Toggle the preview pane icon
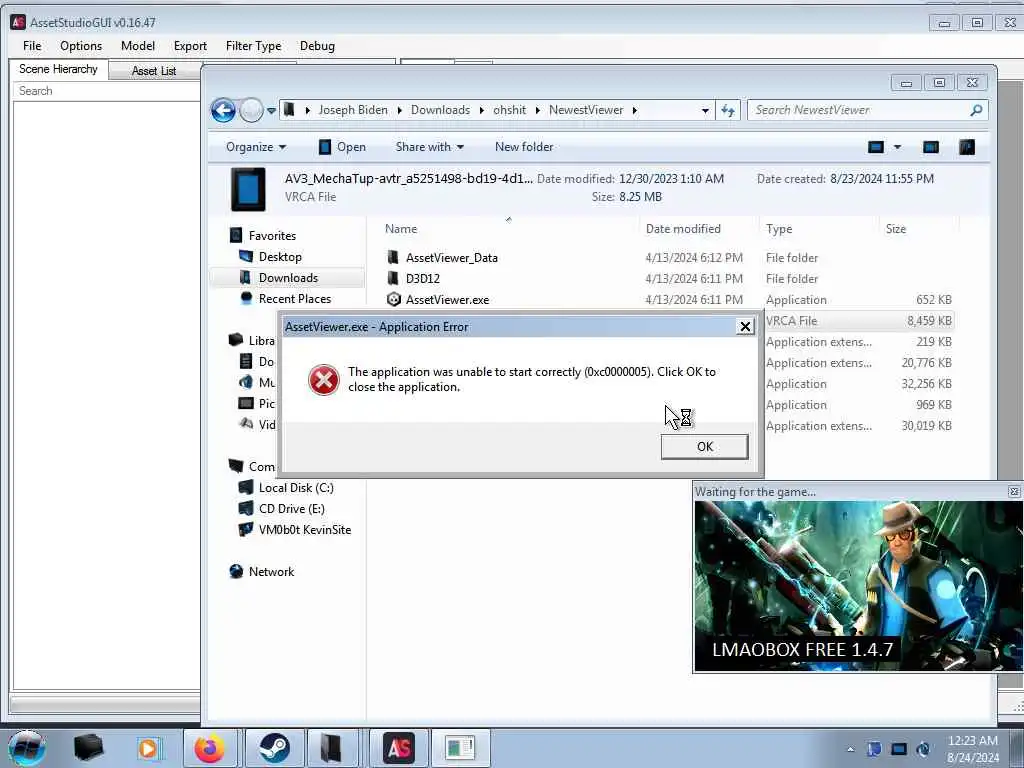The image size is (1024, 768). click(x=931, y=147)
